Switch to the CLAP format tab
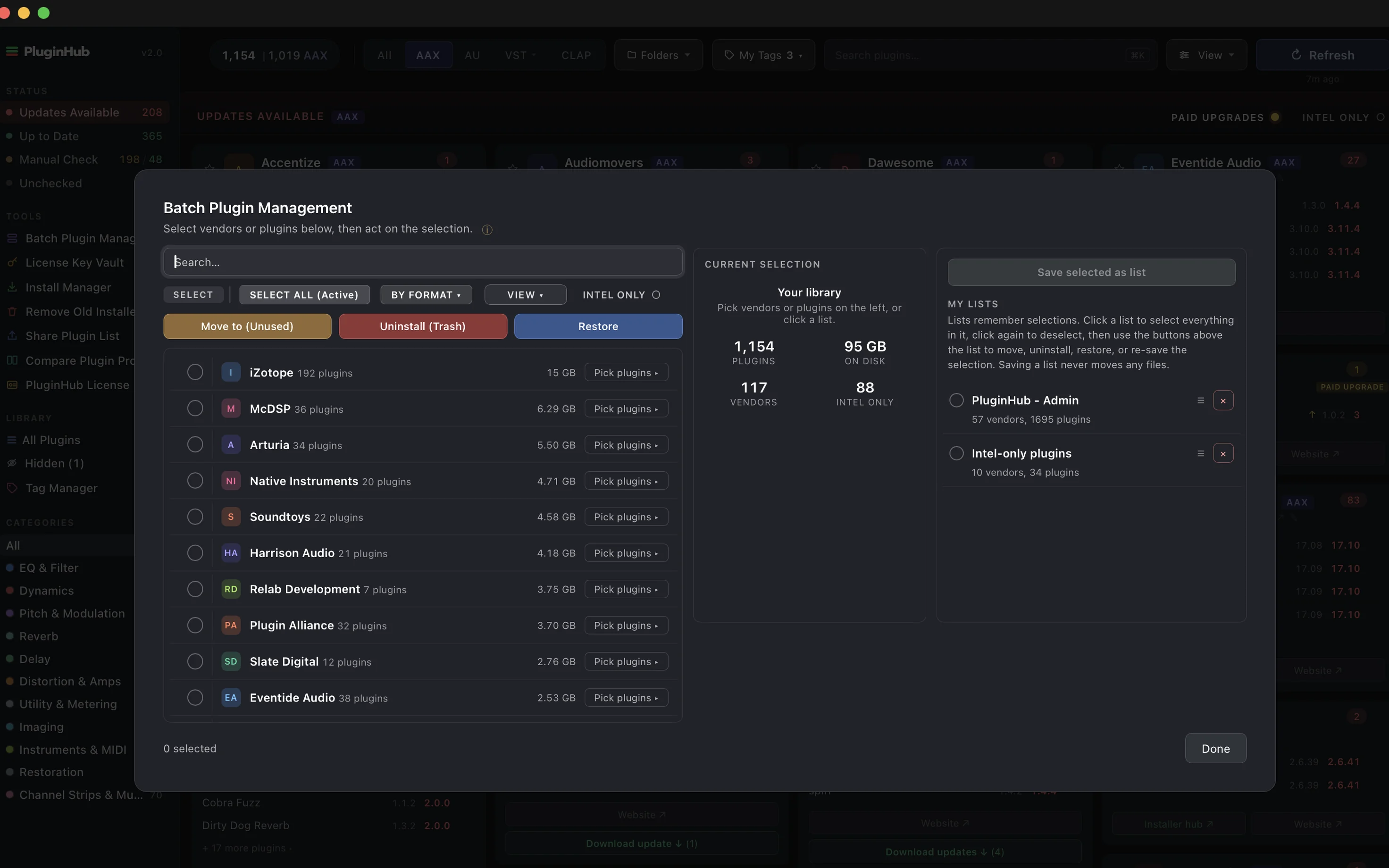Image resolution: width=1389 pixels, height=868 pixels. [x=576, y=55]
